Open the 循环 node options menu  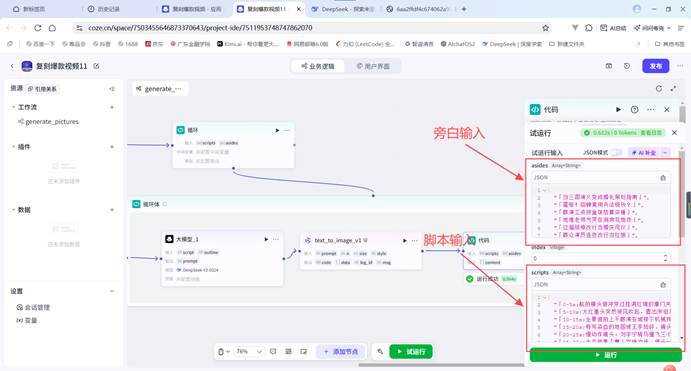coord(287,130)
